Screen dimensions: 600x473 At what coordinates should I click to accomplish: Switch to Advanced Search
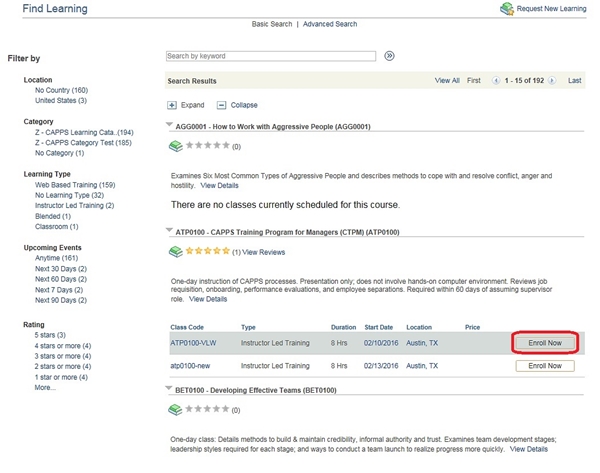pos(331,24)
